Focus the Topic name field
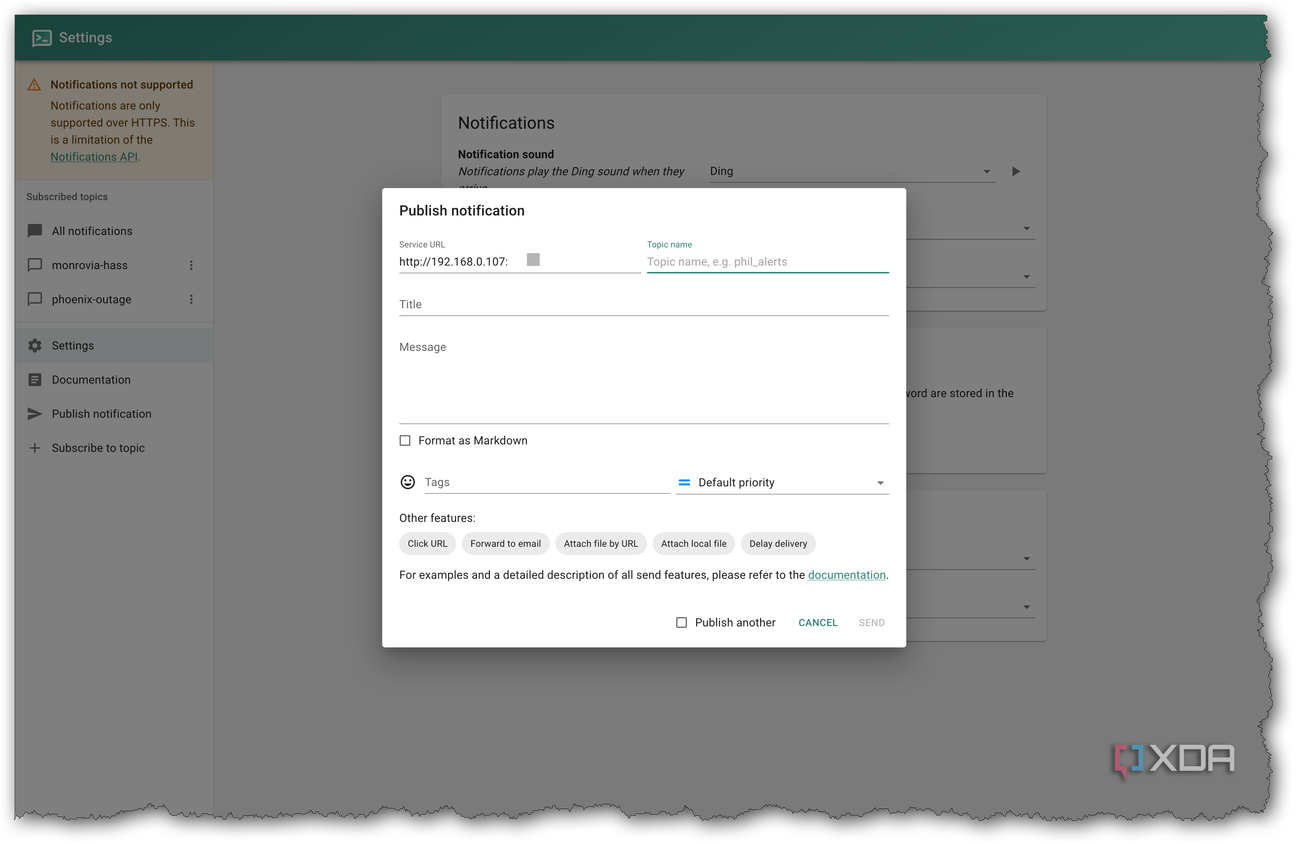 click(768, 262)
